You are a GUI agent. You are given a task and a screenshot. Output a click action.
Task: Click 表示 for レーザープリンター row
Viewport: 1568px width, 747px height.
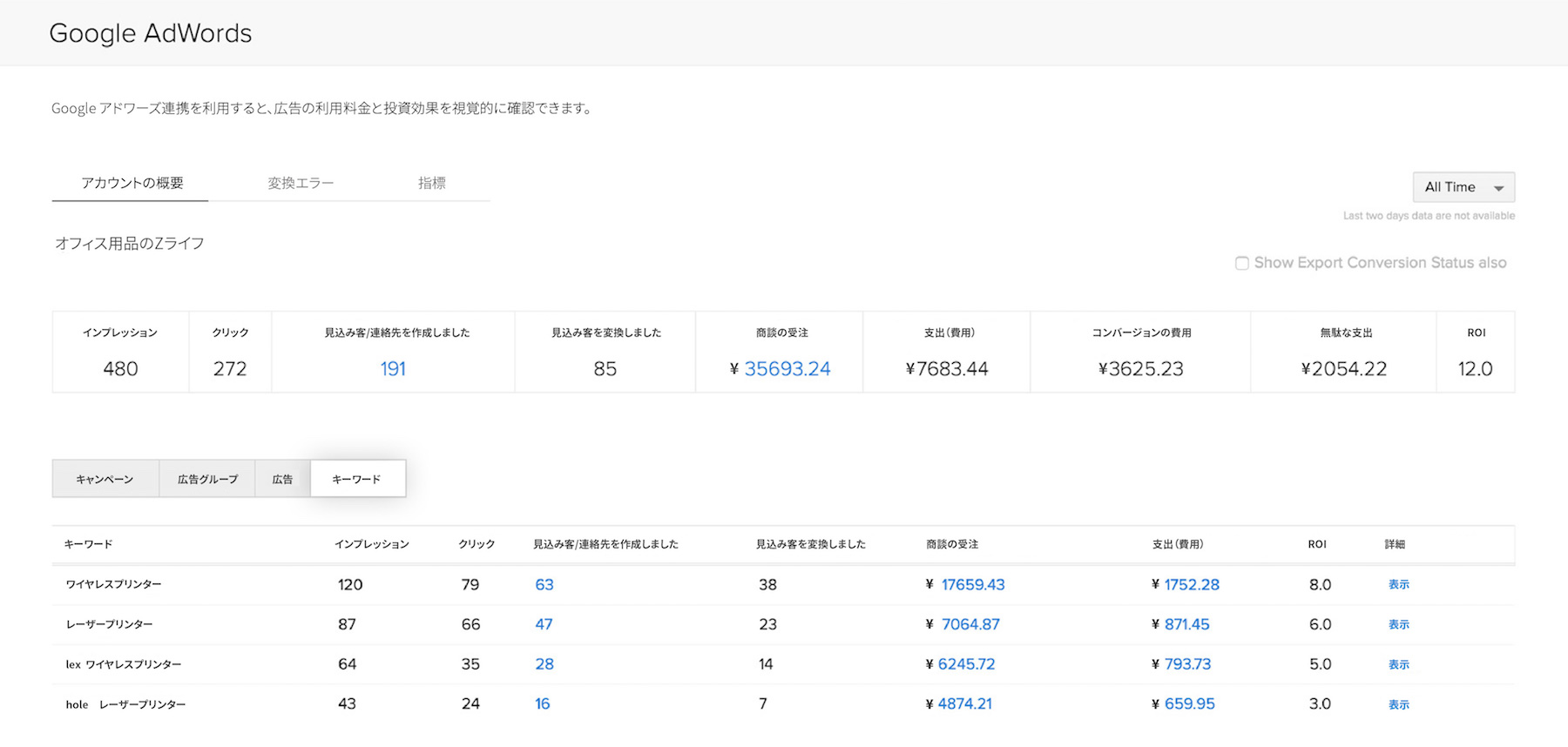pos(1399,624)
